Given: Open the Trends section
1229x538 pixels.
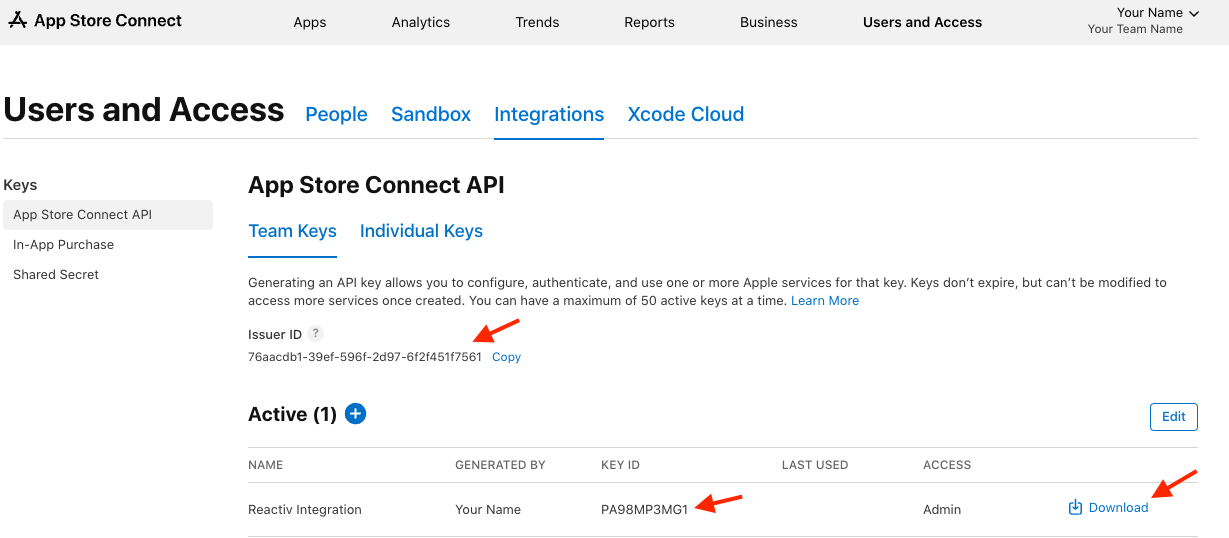Looking at the screenshot, I should tap(537, 22).
